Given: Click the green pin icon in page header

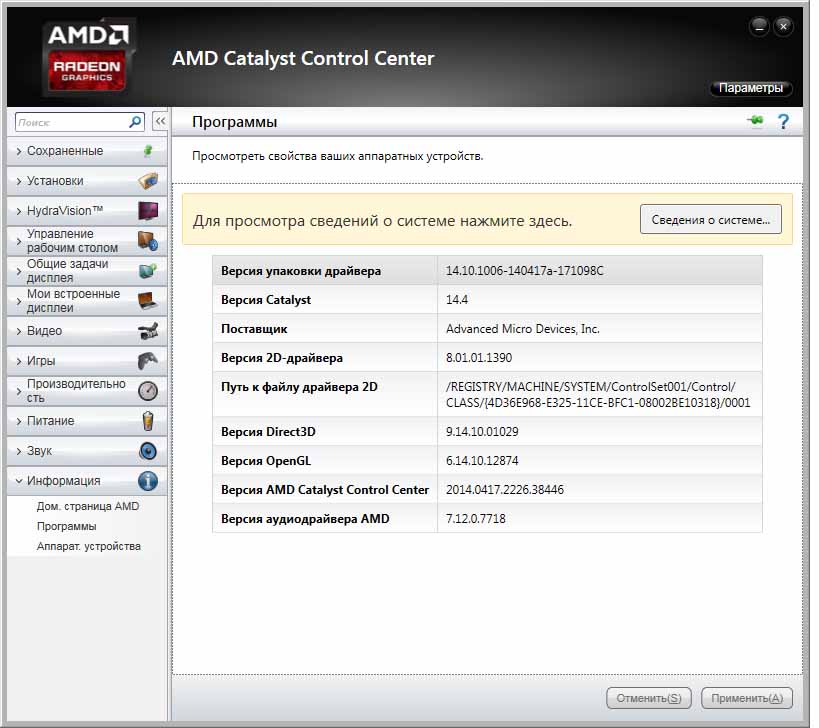Looking at the screenshot, I should click(x=755, y=121).
